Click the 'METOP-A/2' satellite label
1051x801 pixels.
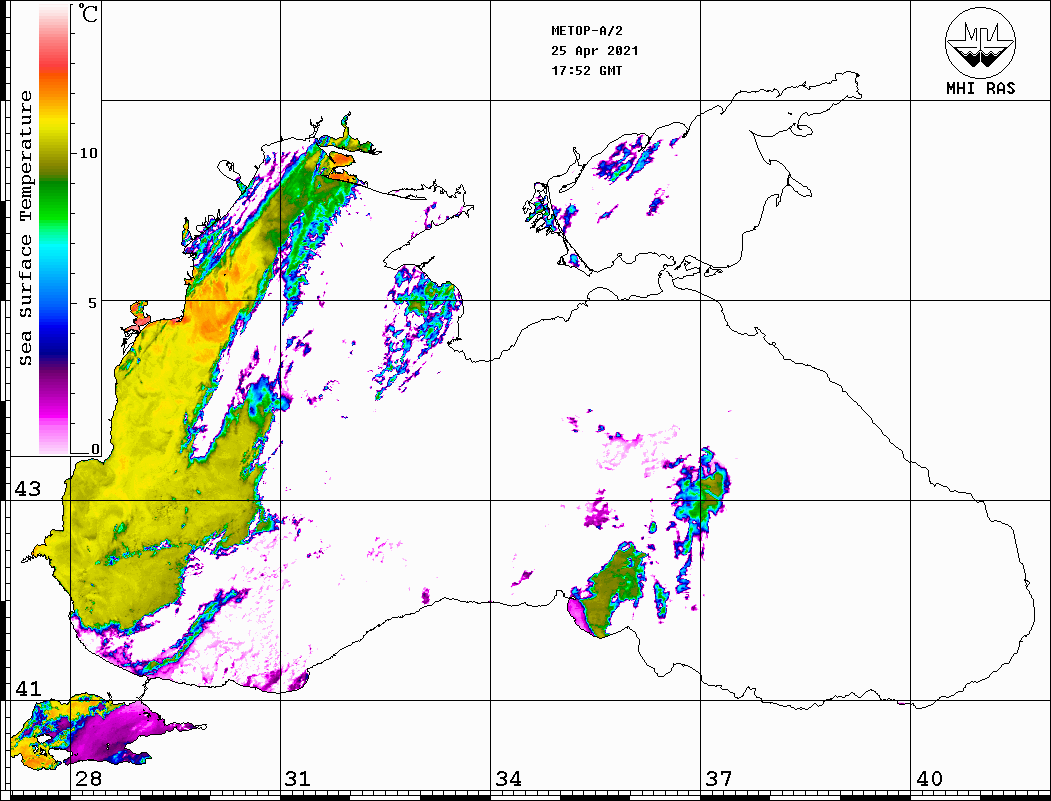(x=586, y=31)
